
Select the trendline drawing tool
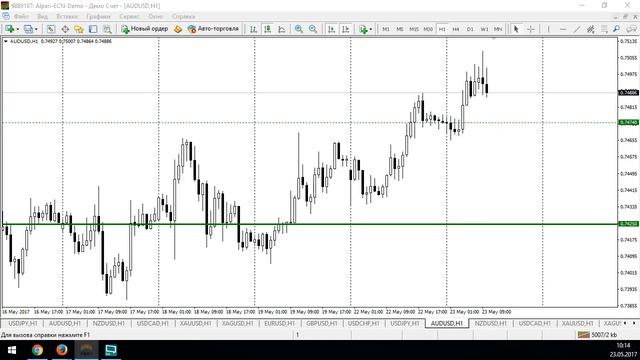tap(577, 29)
